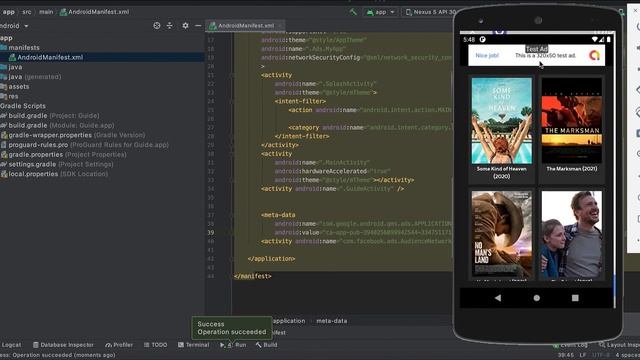Click the <intent-filter> opening tag
Image resolution: width=640 pixels, height=360 pixels.
pyautogui.click(x=300, y=101)
